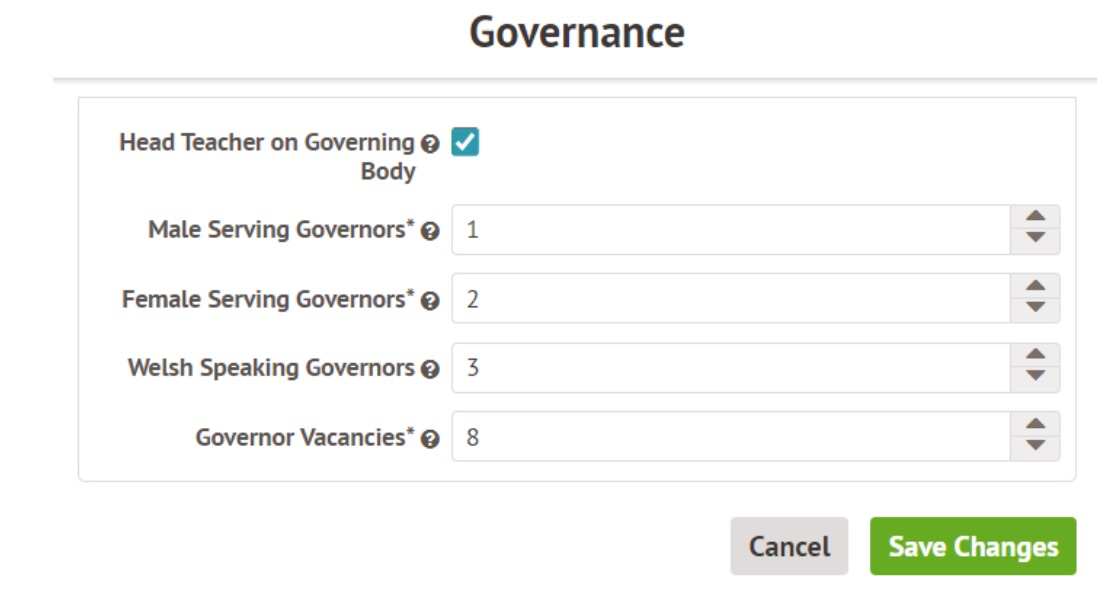Decrement Female Serving Governors value
The height and width of the screenshot is (604, 1116).
pyautogui.click(x=1035, y=308)
